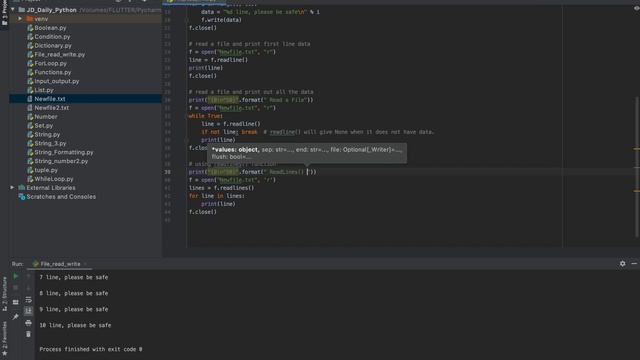Screen dimensions: 640x360
Task: Select the venv folder
Action: [x=41, y=19]
